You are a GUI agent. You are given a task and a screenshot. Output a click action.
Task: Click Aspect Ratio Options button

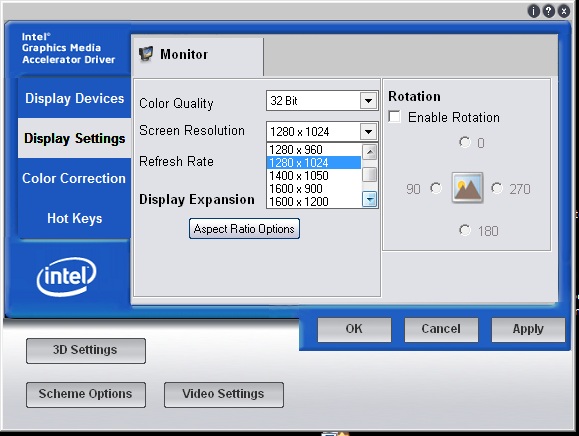[244, 229]
